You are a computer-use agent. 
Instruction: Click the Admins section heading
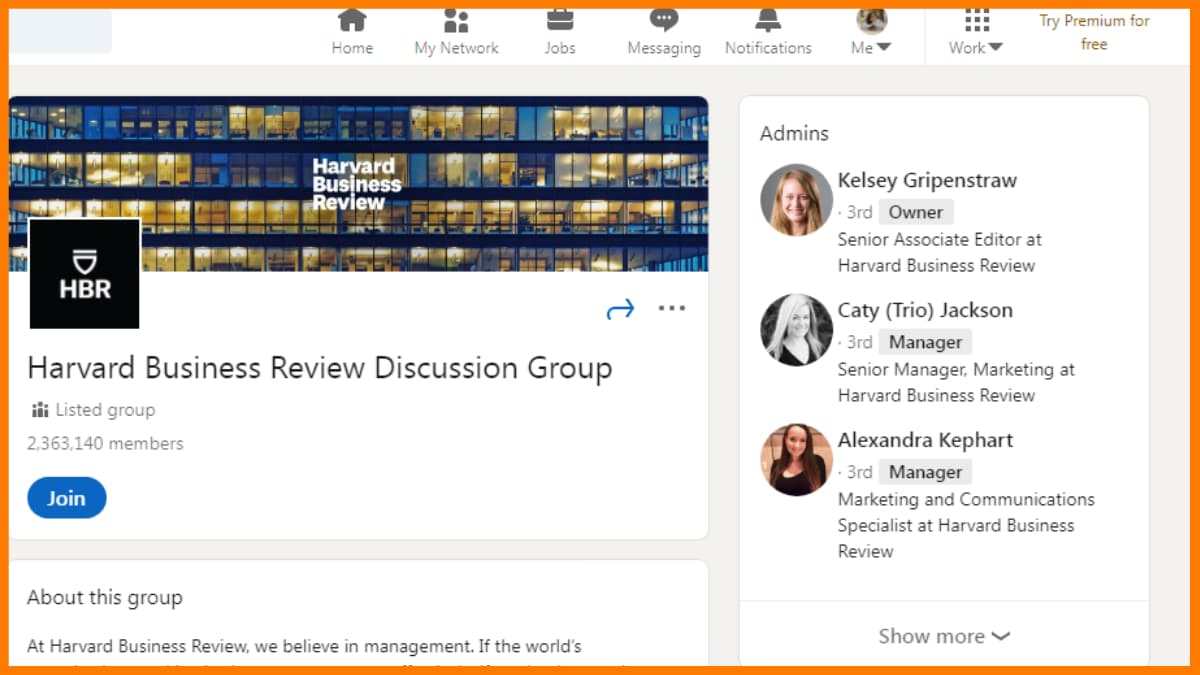794,133
